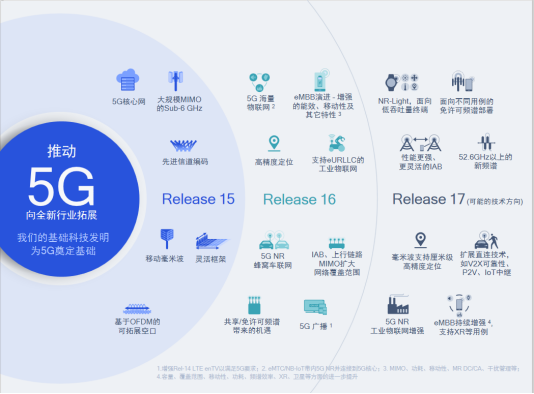
Task: Click the 可拓展空口 label text
Action: 137,331
